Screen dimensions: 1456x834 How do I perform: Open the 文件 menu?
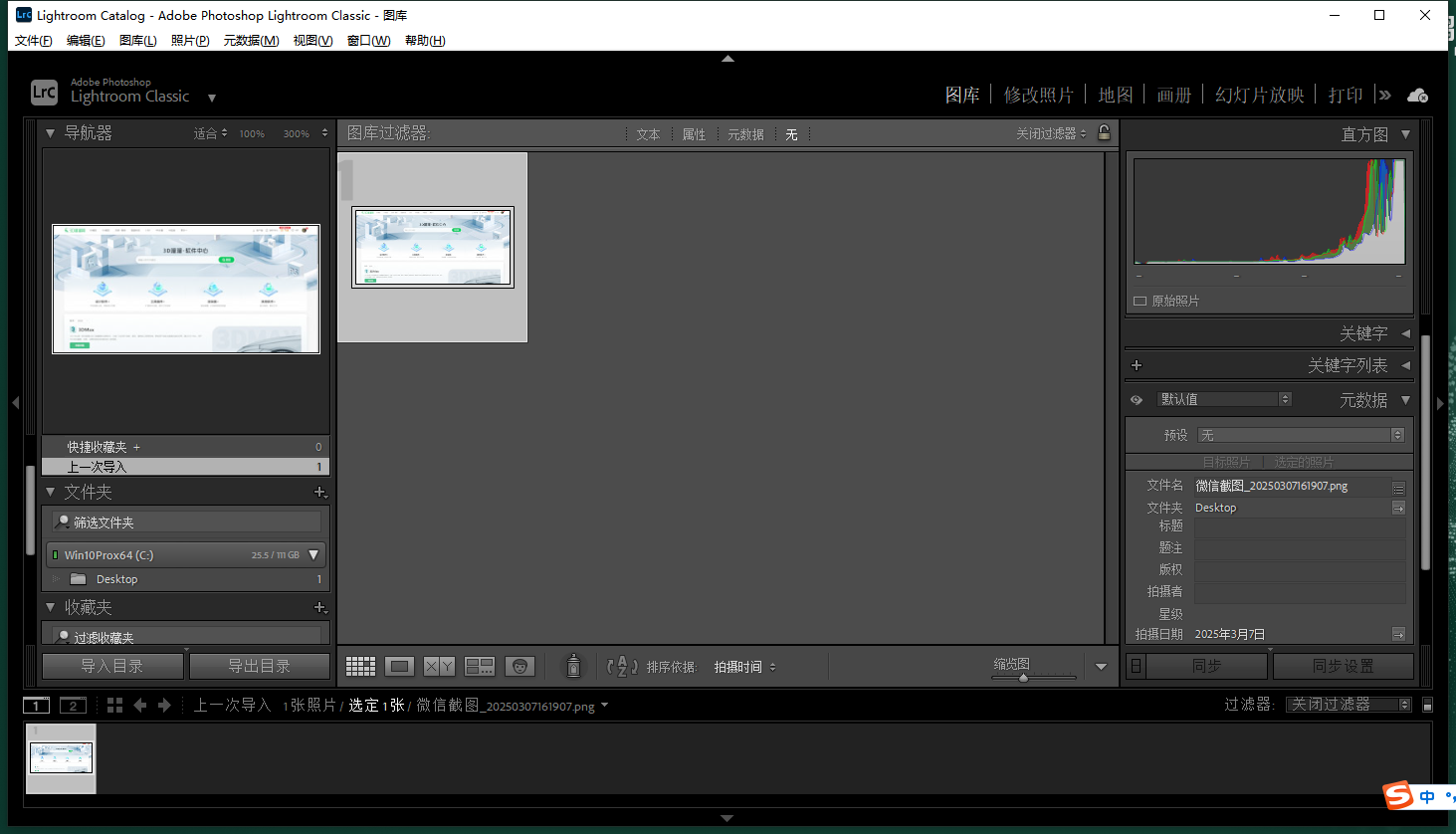[x=33, y=40]
